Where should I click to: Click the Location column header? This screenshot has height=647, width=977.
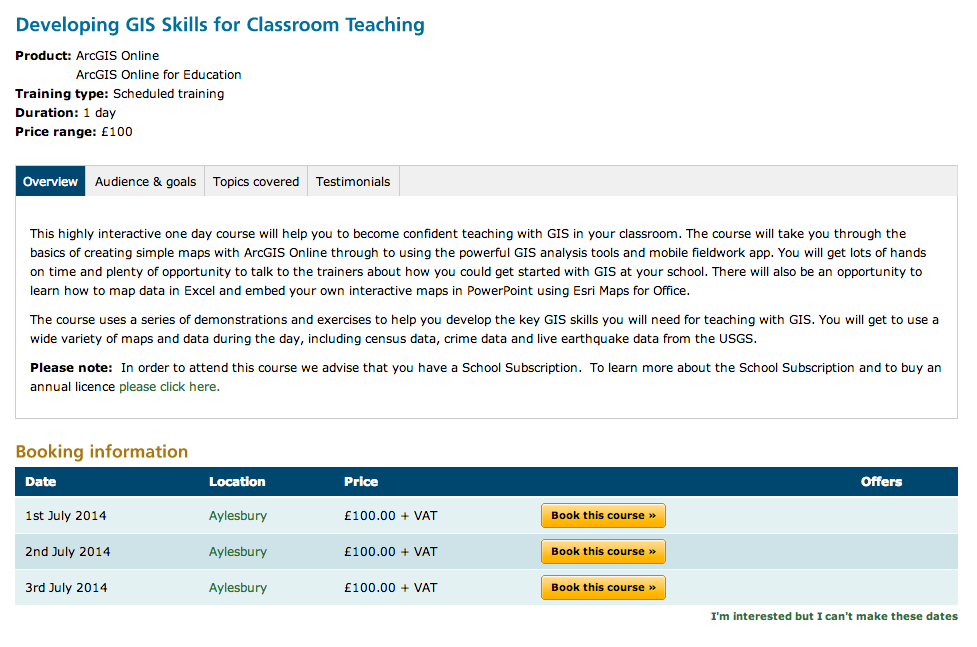point(237,482)
